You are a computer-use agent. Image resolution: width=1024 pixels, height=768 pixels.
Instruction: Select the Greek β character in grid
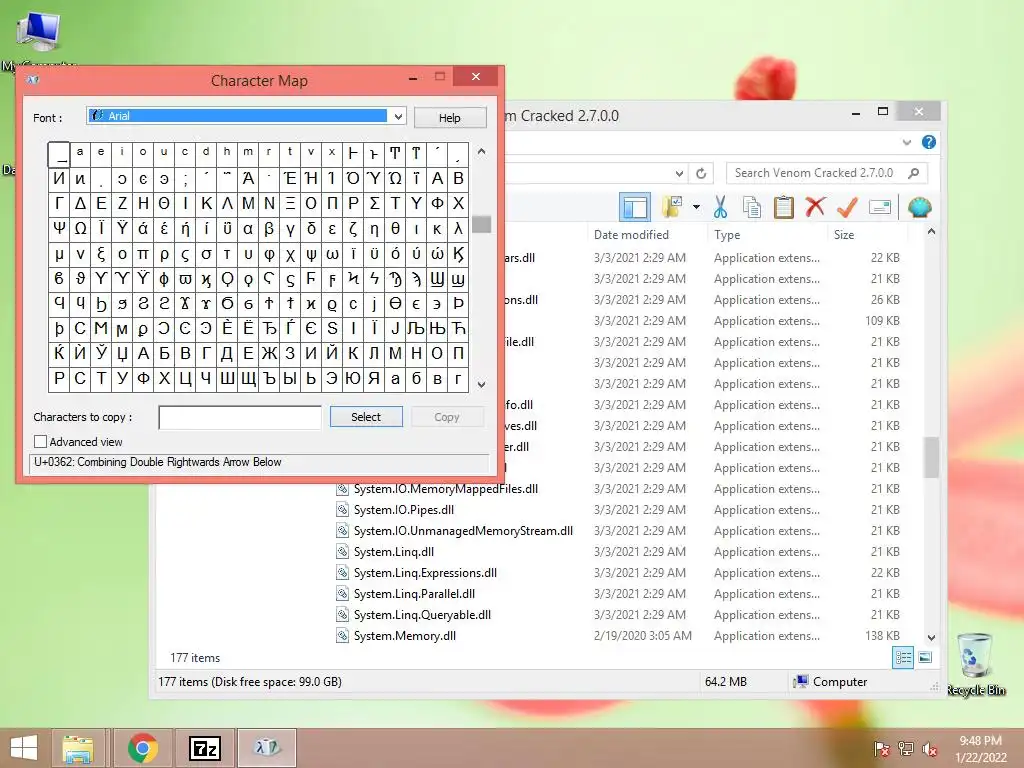click(269, 229)
